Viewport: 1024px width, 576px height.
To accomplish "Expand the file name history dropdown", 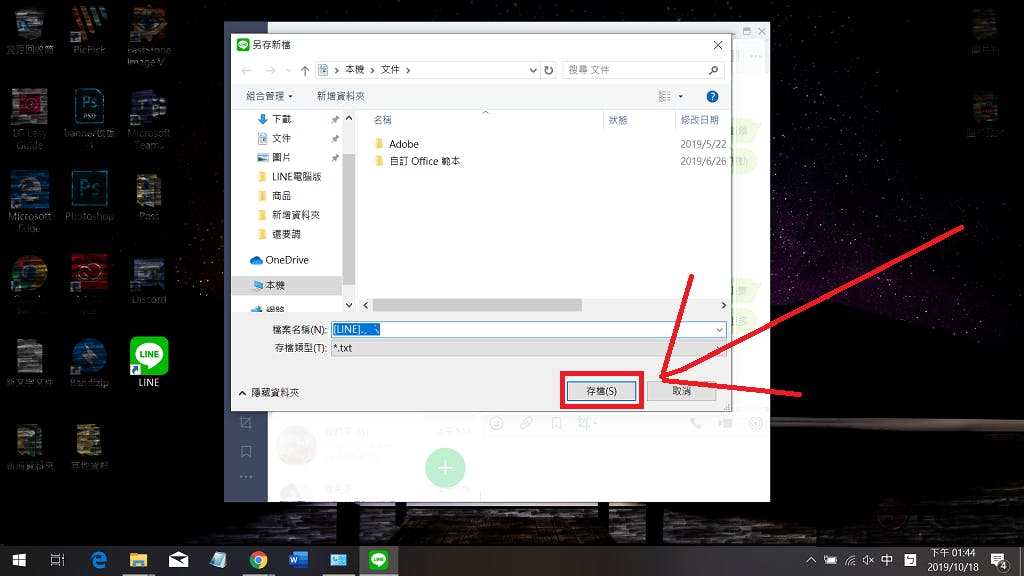I will pyautogui.click(x=718, y=329).
